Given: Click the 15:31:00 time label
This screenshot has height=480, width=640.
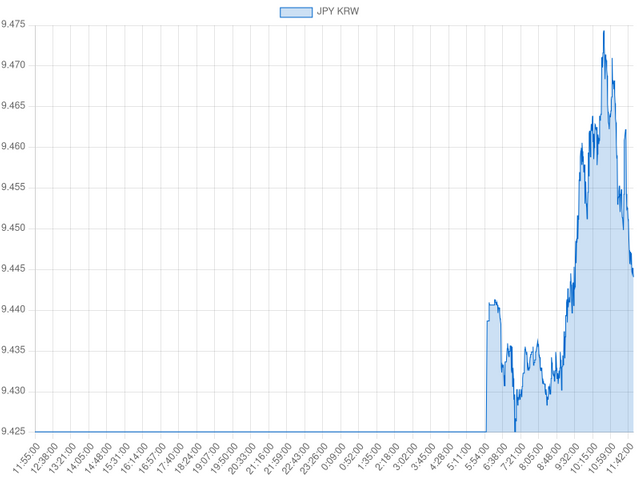Looking at the screenshot, I should click(116, 459).
